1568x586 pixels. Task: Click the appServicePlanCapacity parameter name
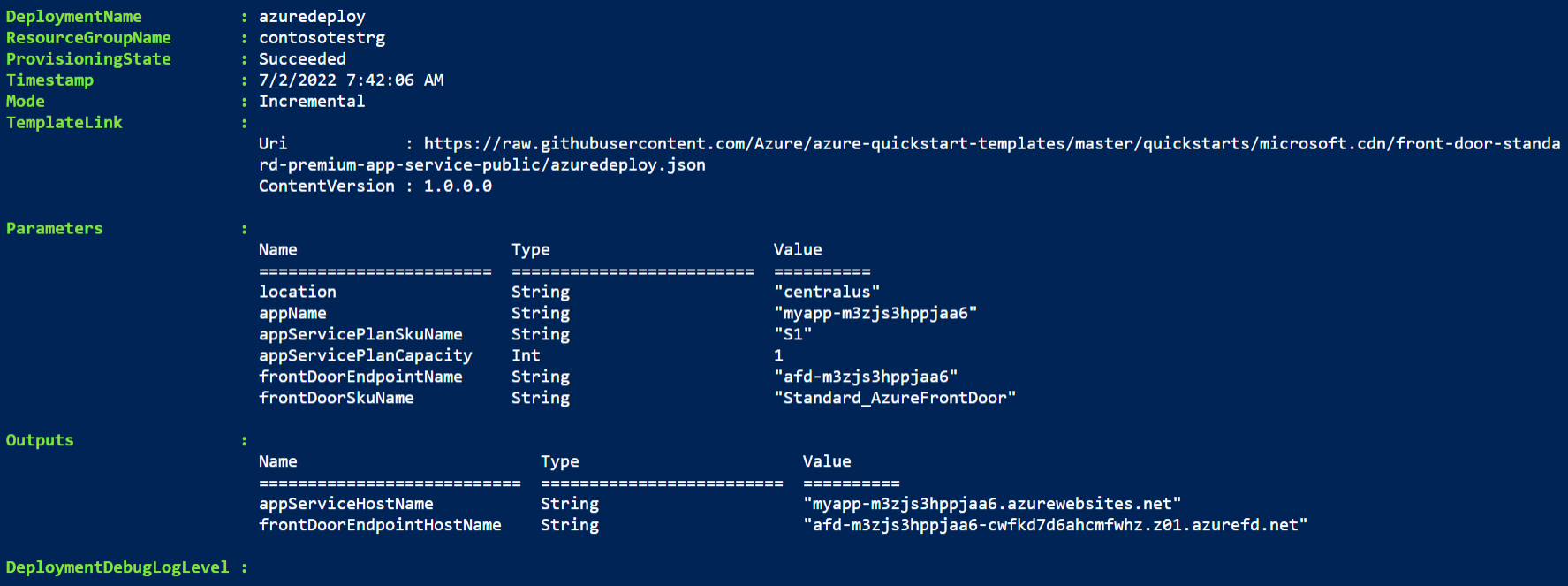(366, 356)
